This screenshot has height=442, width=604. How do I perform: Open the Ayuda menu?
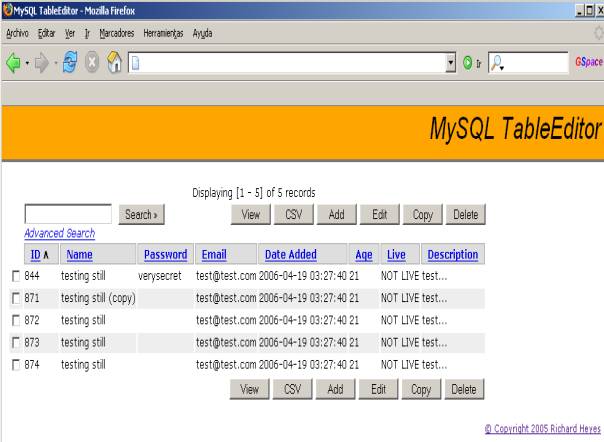tap(202, 34)
